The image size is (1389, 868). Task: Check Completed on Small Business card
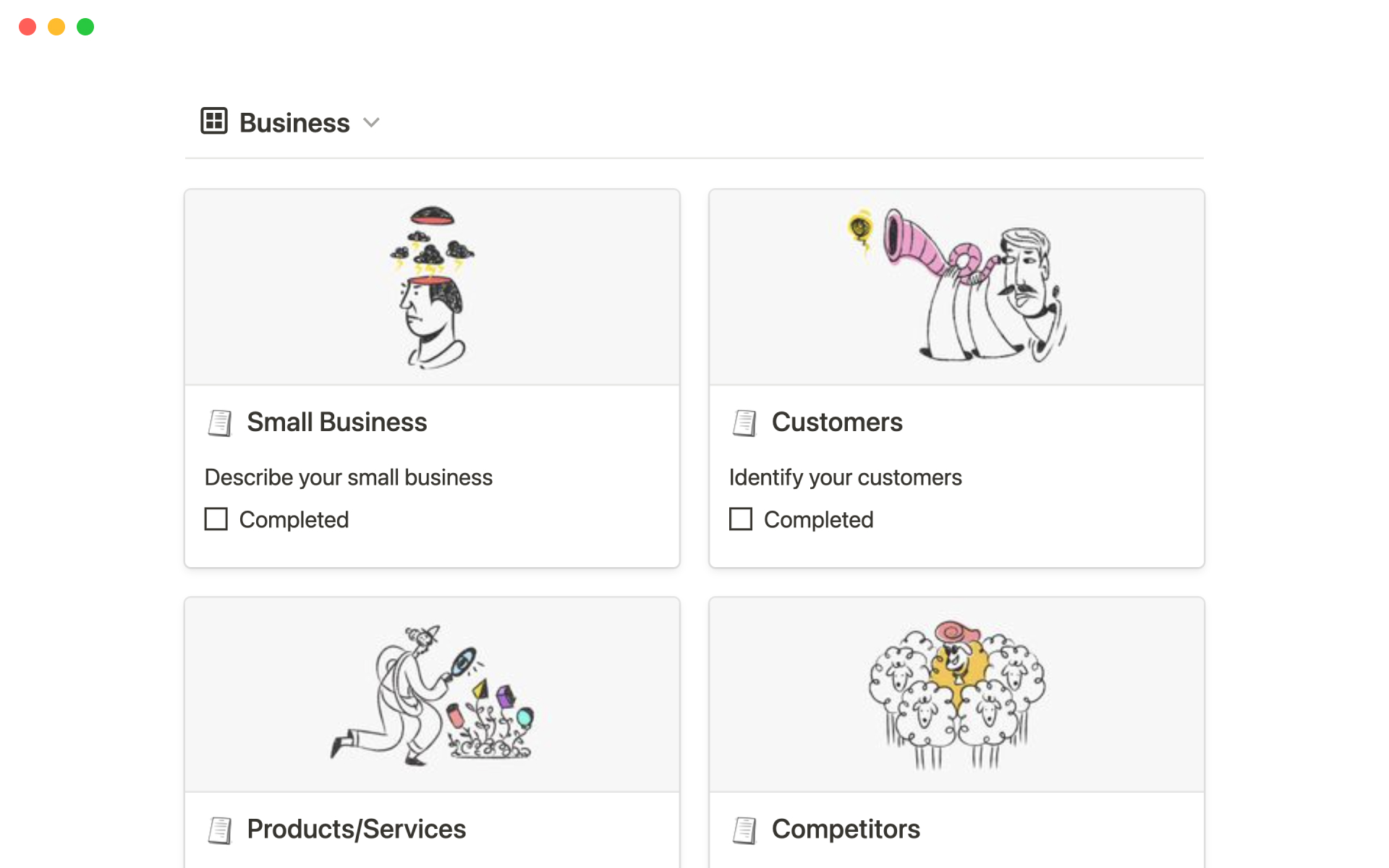pos(216,519)
